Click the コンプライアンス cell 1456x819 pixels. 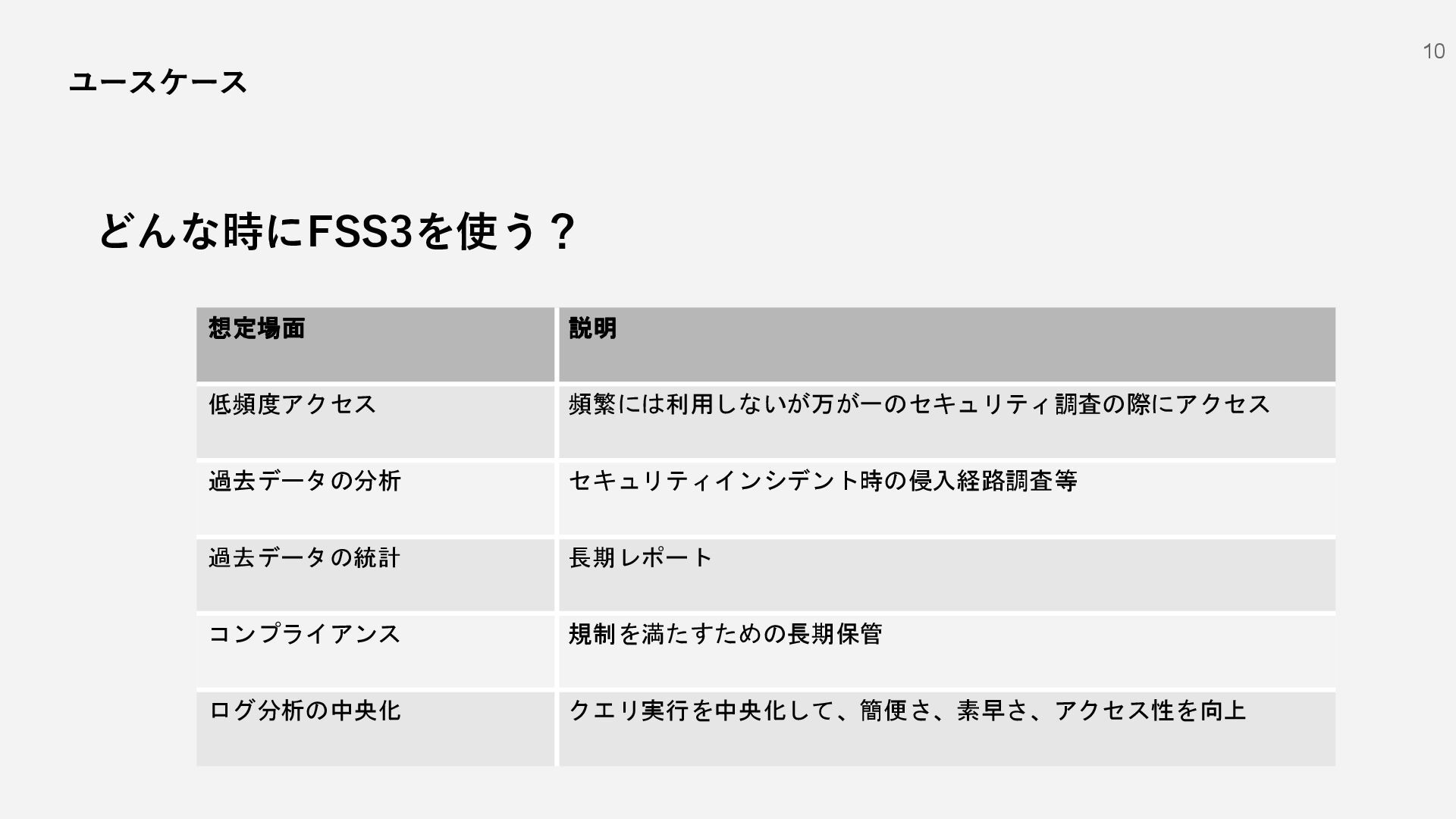coord(375,651)
